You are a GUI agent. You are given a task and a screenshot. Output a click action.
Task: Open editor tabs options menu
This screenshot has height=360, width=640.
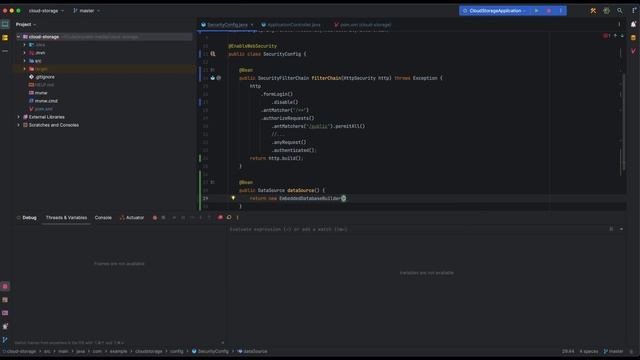click(x=619, y=24)
